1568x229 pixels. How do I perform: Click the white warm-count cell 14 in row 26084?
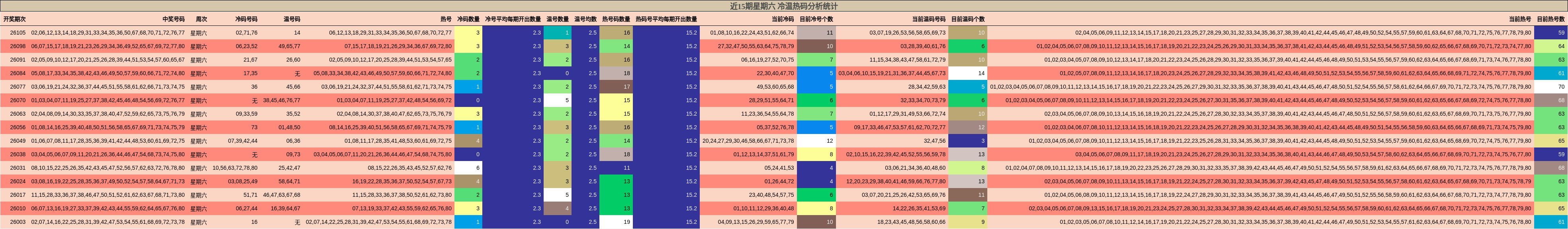point(968,74)
